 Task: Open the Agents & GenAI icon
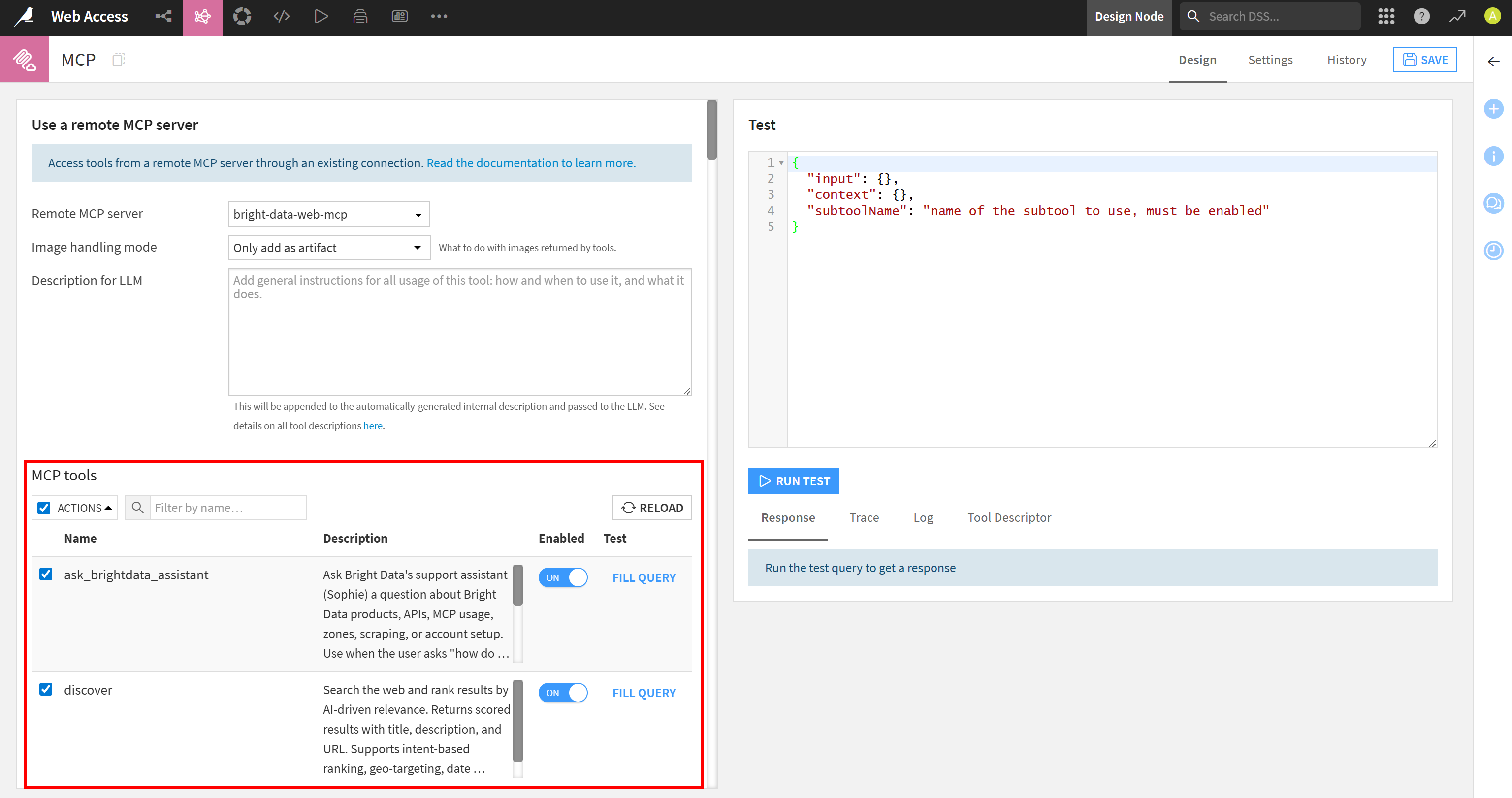tap(202, 16)
